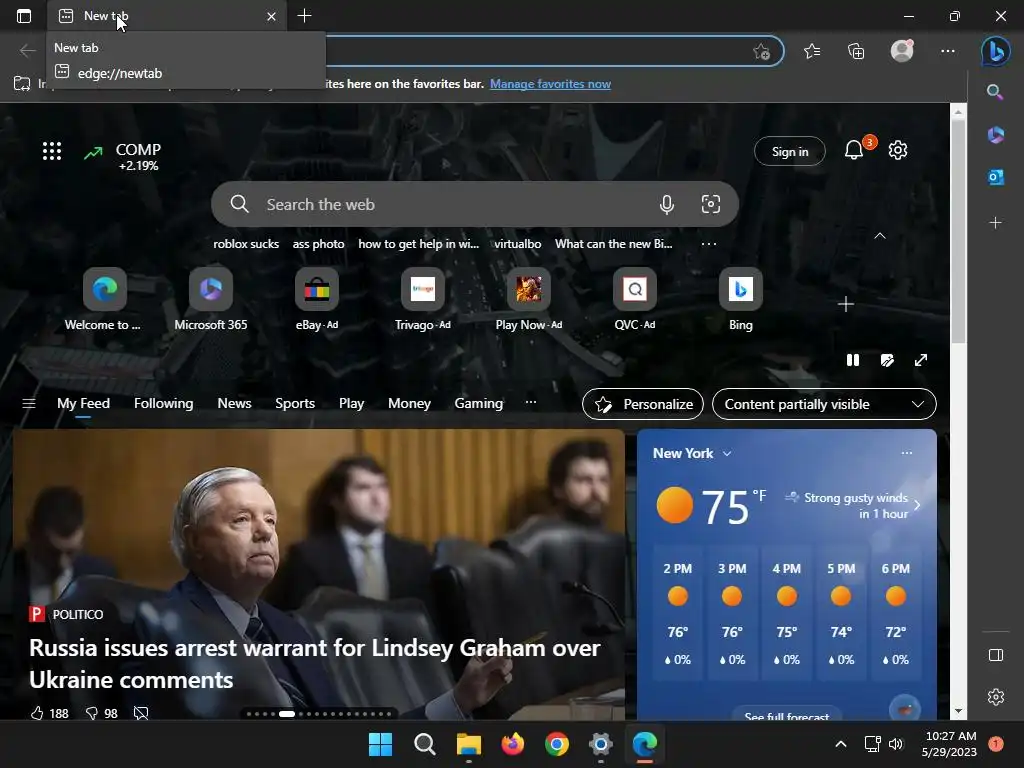Open page settings gear icon
This screenshot has height=768, width=1024.
point(898,150)
